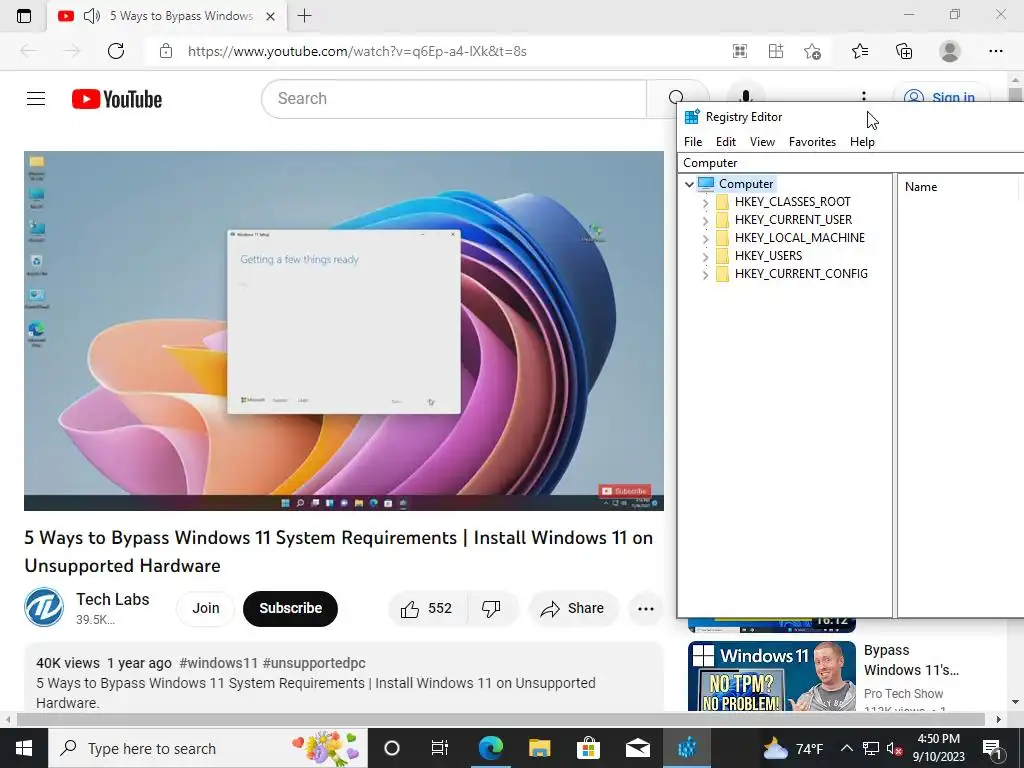Click the Windows taskbar search box
The width and height of the screenshot is (1024, 768).
click(x=208, y=748)
